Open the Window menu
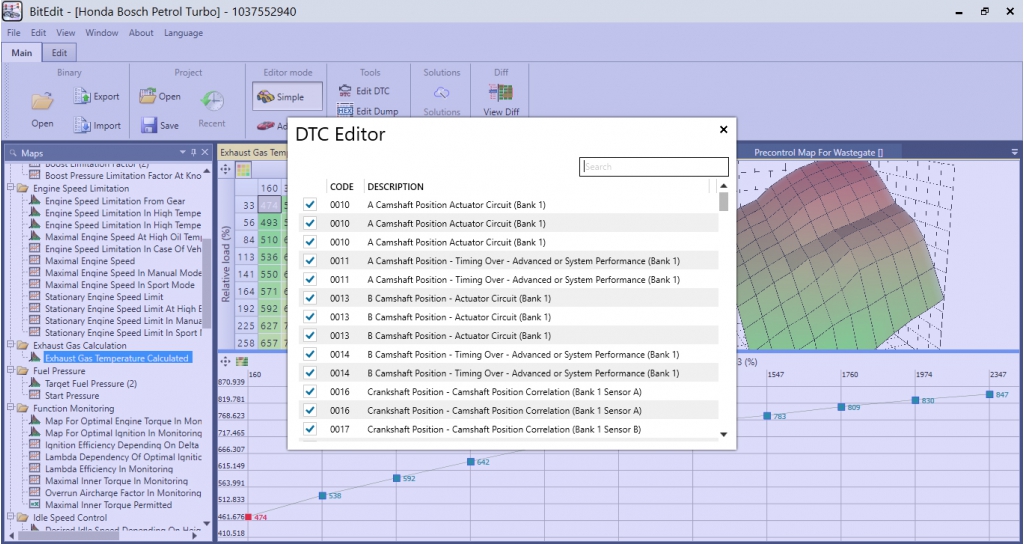The height and width of the screenshot is (544, 1024). point(102,33)
